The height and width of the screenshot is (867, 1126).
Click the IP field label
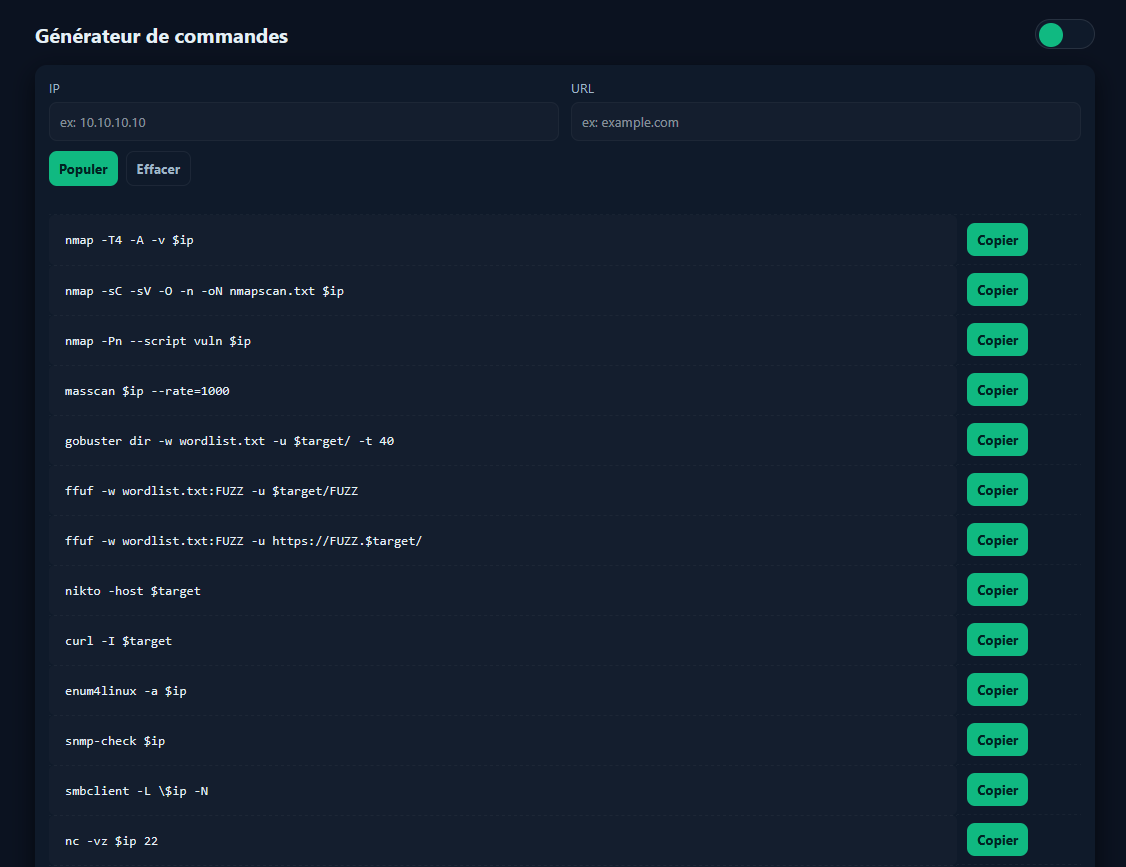[x=55, y=88]
